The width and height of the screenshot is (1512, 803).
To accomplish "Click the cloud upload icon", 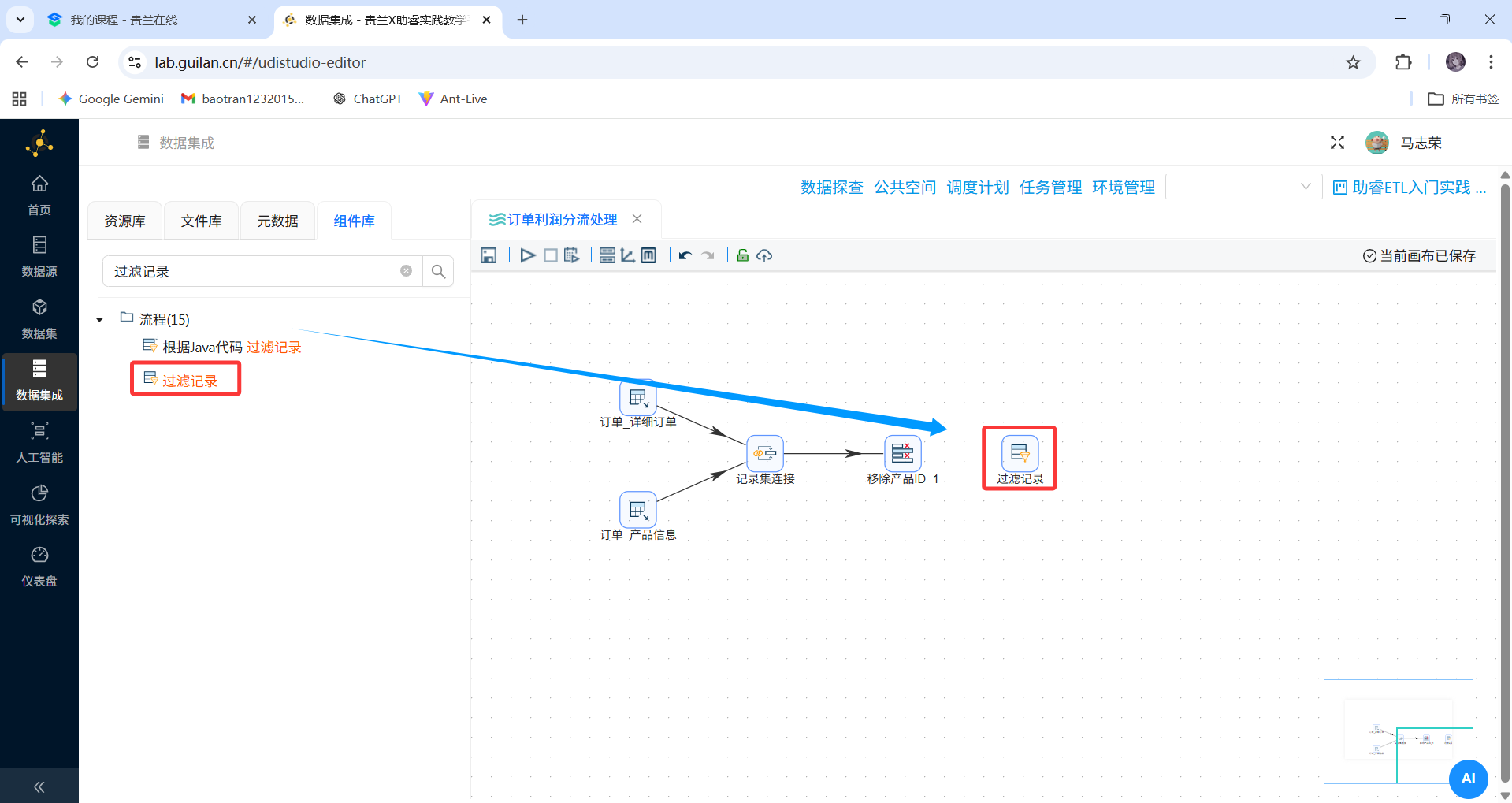I will (x=764, y=255).
